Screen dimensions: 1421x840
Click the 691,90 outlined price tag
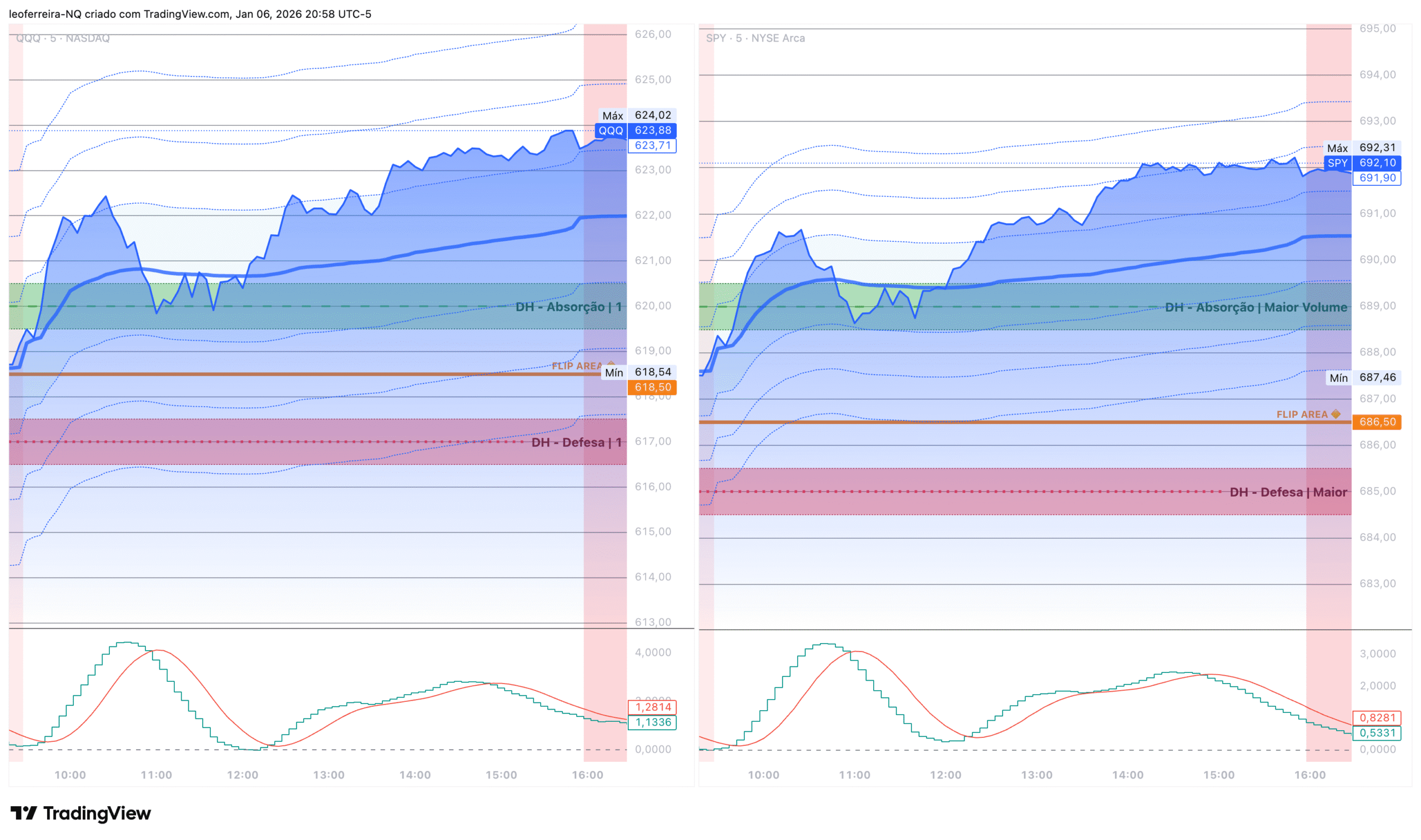(x=1377, y=178)
